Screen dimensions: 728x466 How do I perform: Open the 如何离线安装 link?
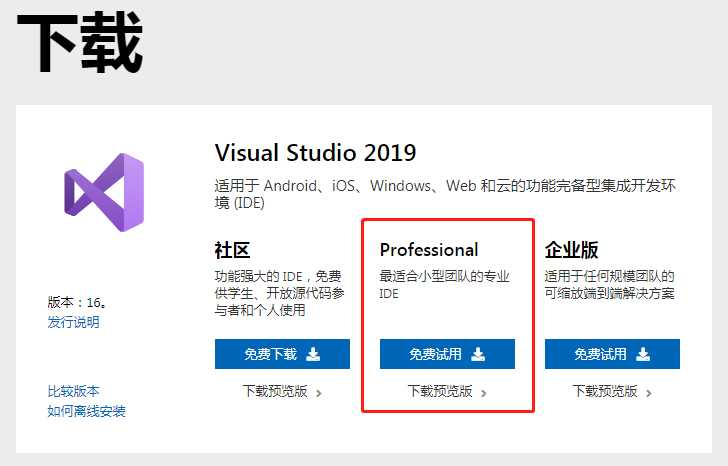pyautogui.click(x=86, y=411)
